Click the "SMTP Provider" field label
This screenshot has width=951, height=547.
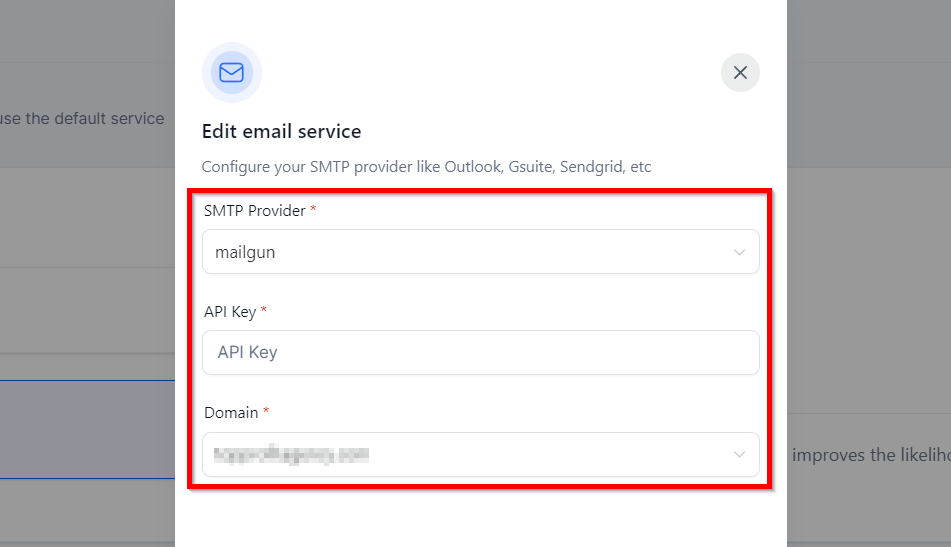point(254,210)
